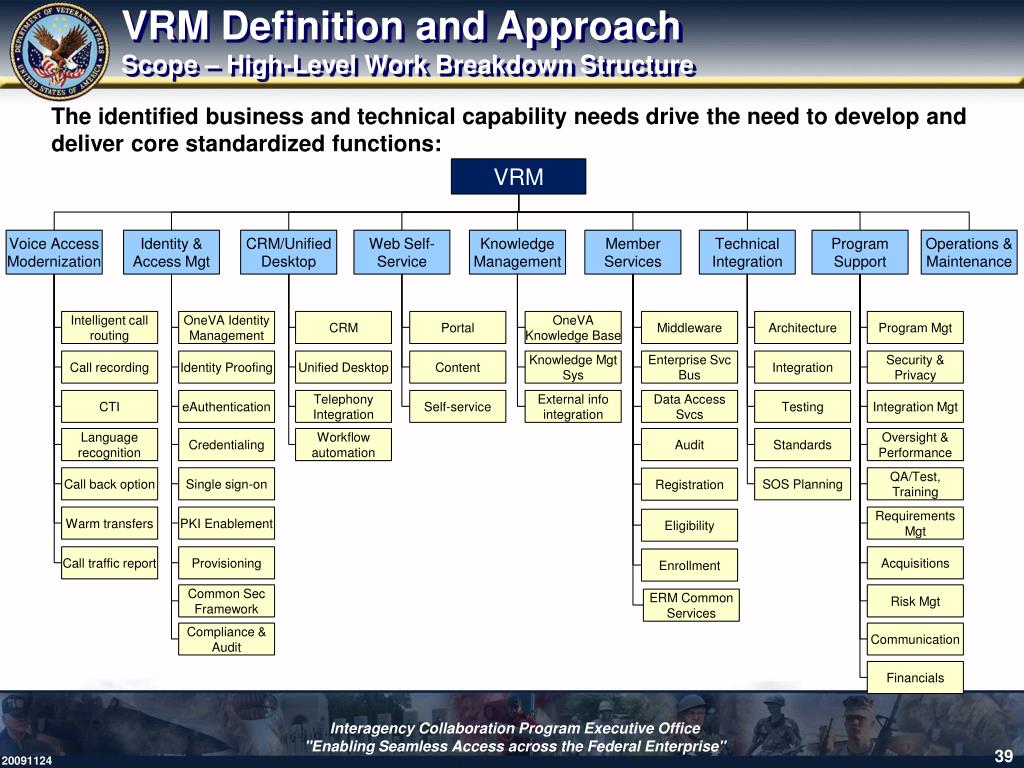The width and height of the screenshot is (1024, 768).
Task: Click the Technical Integration box
Action: pyautogui.click(x=747, y=251)
